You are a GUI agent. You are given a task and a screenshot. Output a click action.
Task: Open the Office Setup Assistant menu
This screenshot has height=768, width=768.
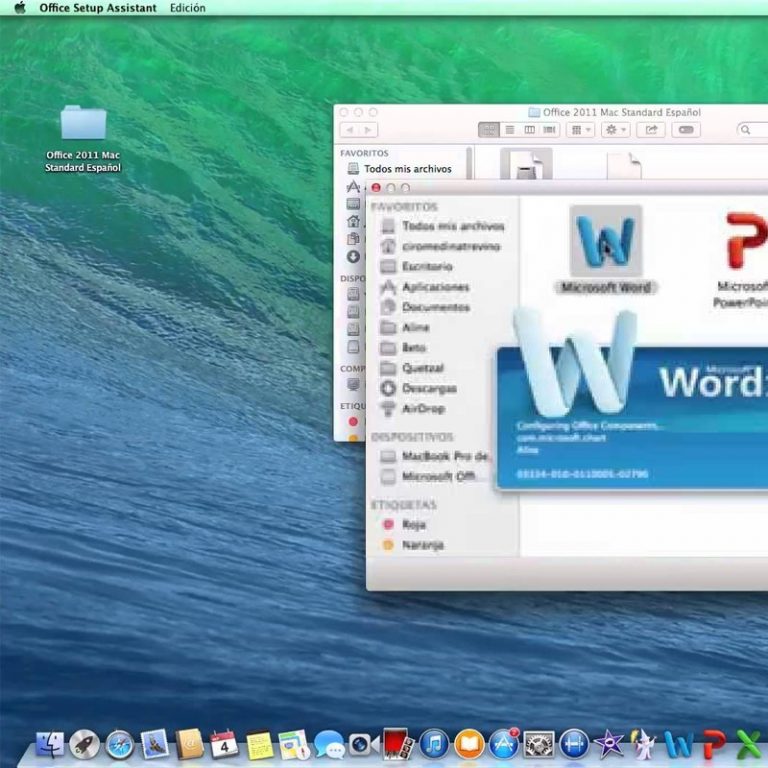tap(97, 8)
